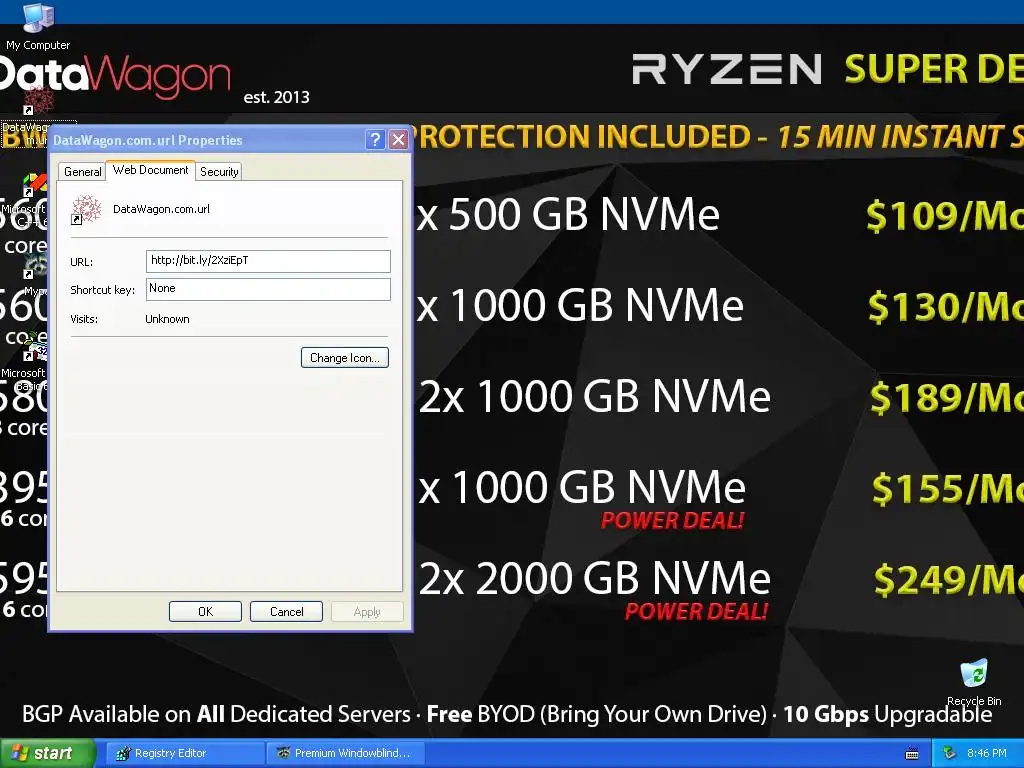Switch to the General tab

pyautogui.click(x=82, y=172)
